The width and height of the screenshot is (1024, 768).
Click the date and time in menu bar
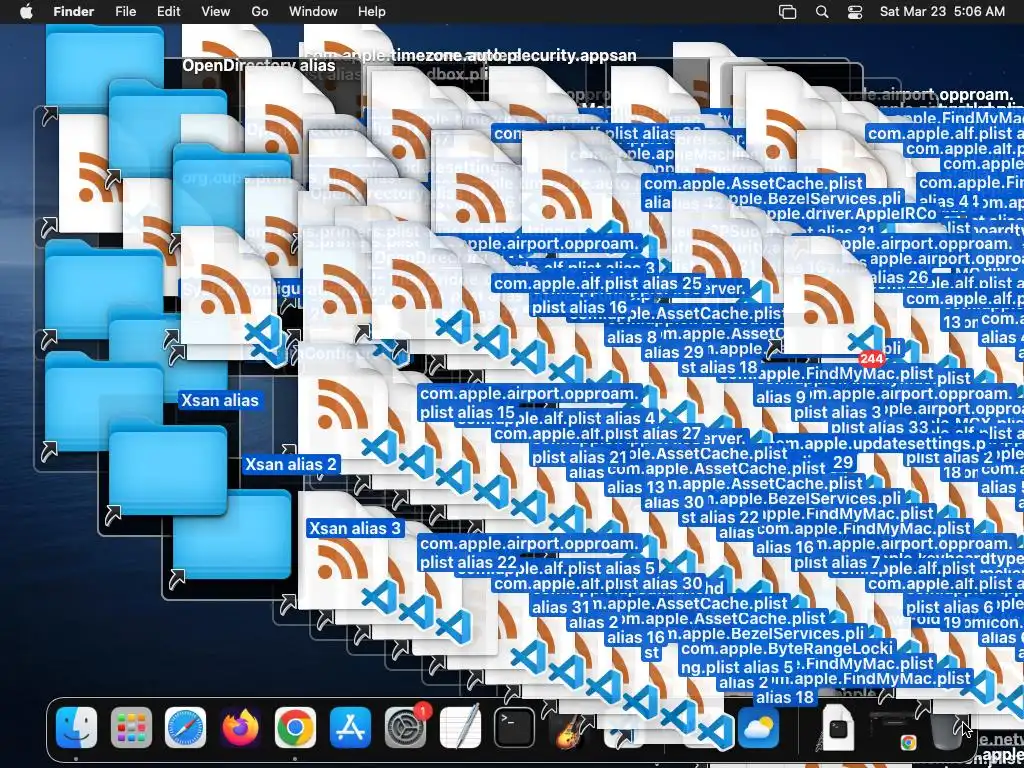(942, 12)
